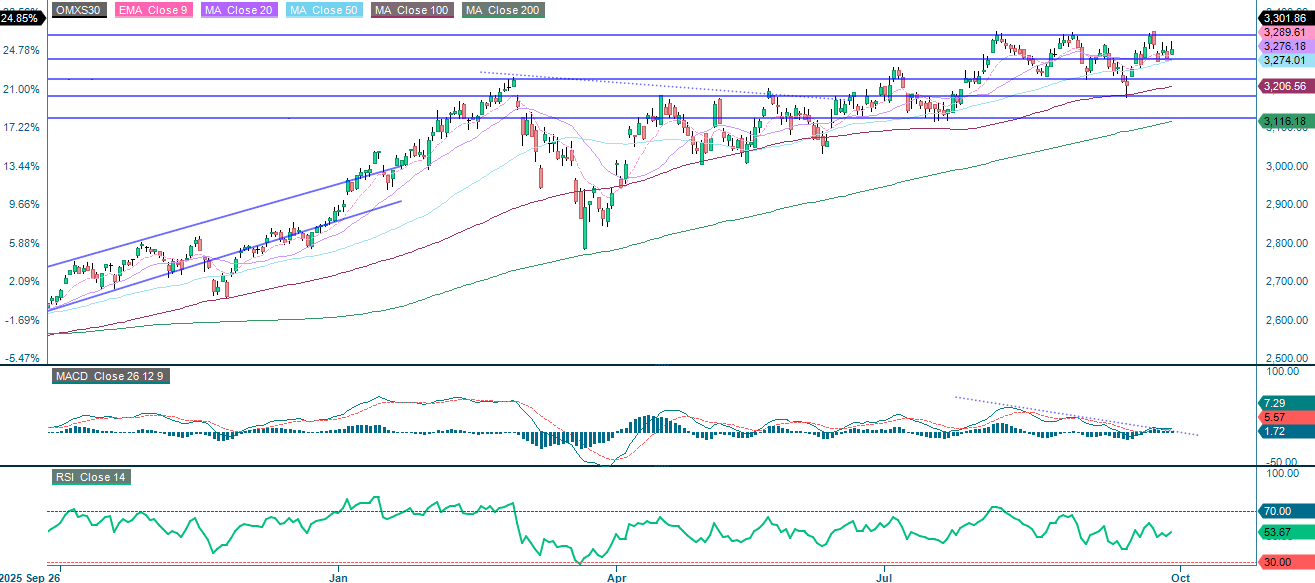The height and width of the screenshot is (583, 1315).
Task: Select the 3,274.01 MA price tag
Action: coord(1285,60)
